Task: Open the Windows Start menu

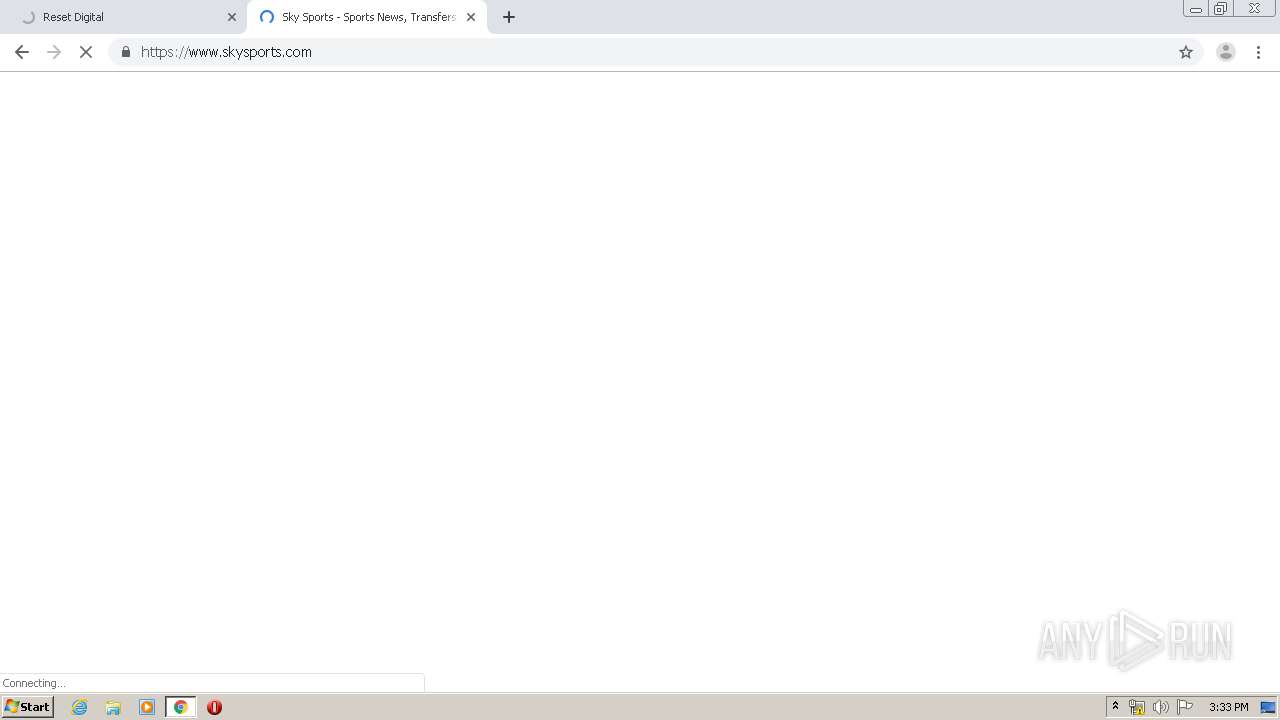Action: [28, 707]
